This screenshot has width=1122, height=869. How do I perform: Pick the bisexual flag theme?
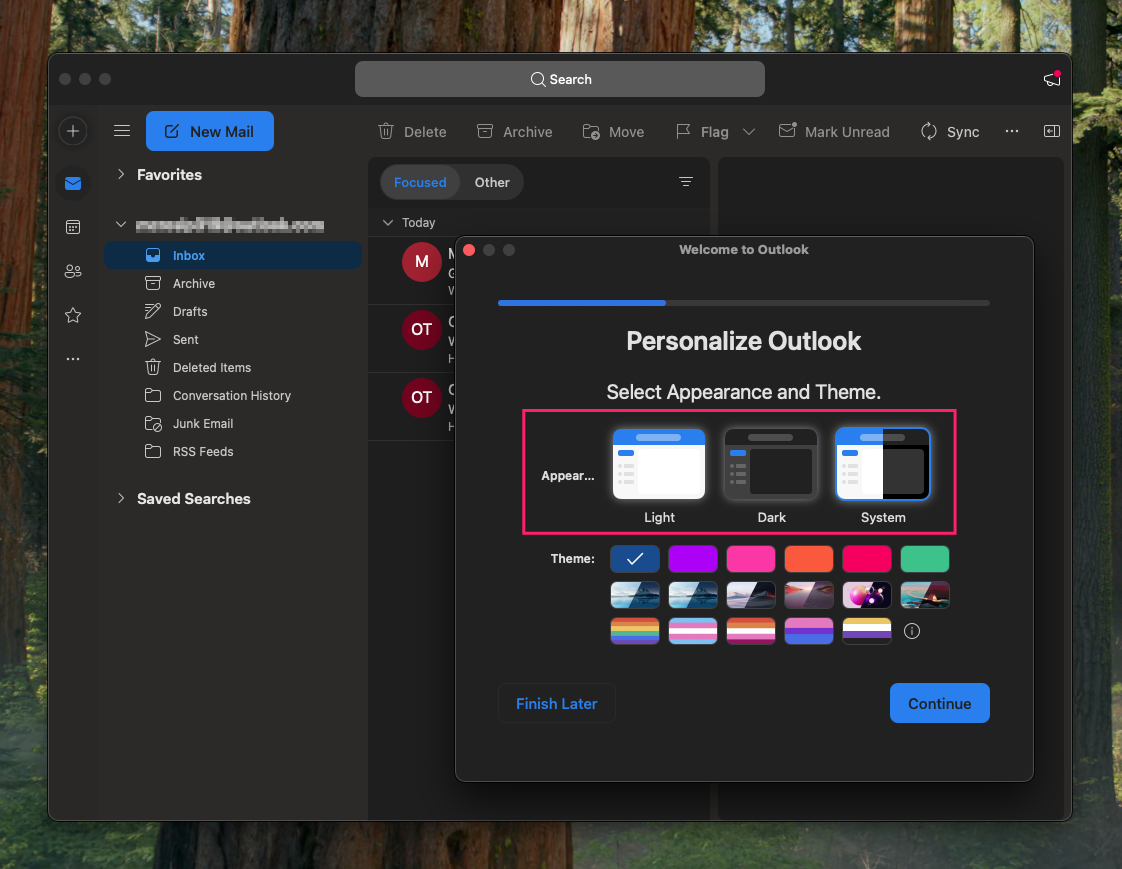coord(809,631)
